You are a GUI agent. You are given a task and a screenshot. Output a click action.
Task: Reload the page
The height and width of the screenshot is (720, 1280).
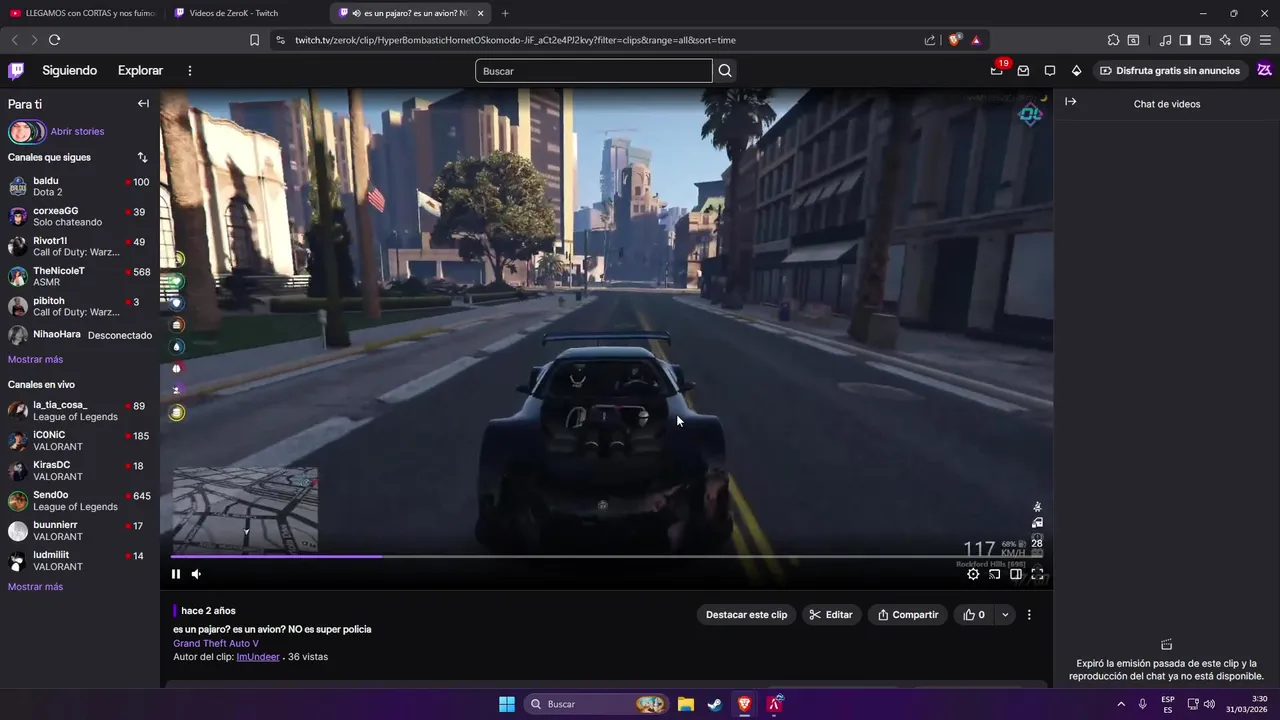(x=54, y=40)
